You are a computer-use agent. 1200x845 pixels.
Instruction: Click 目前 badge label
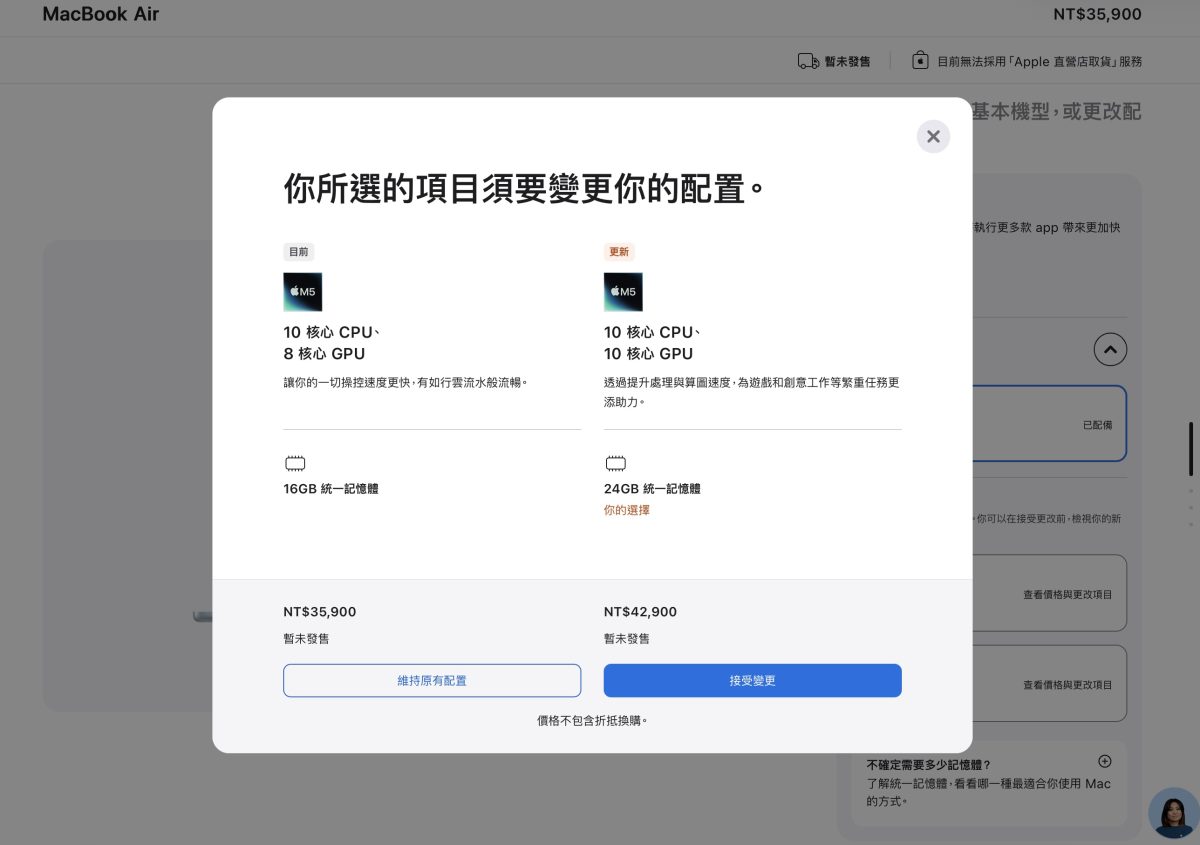[298, 252]
